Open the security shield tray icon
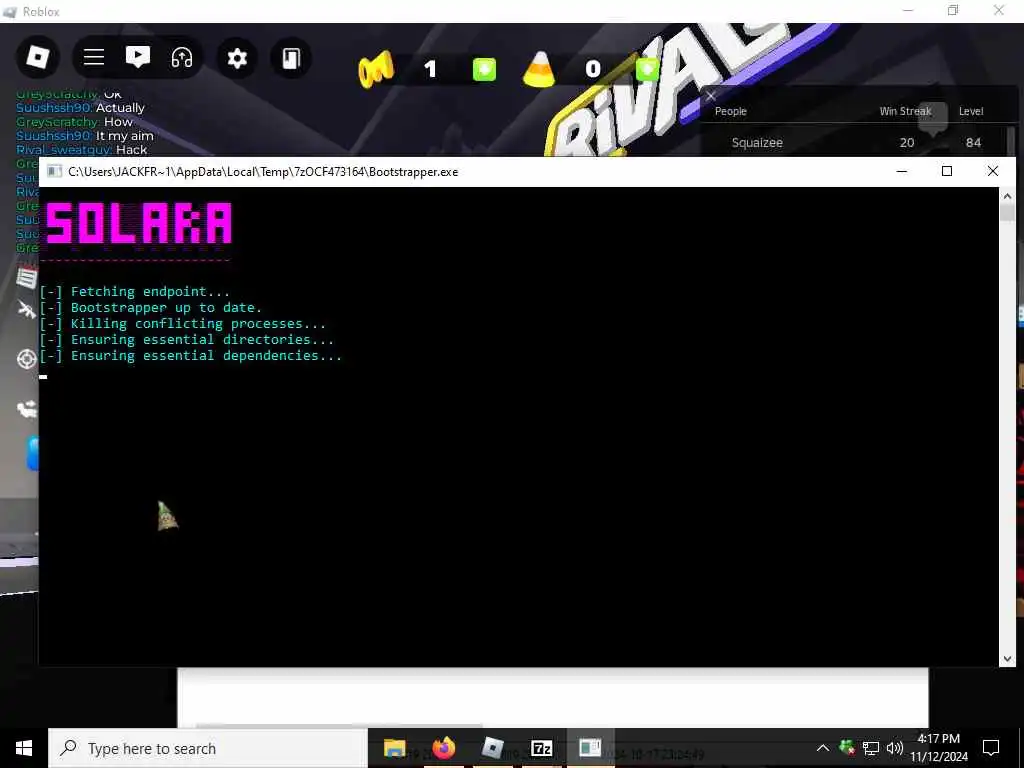 tap(847, 748)
